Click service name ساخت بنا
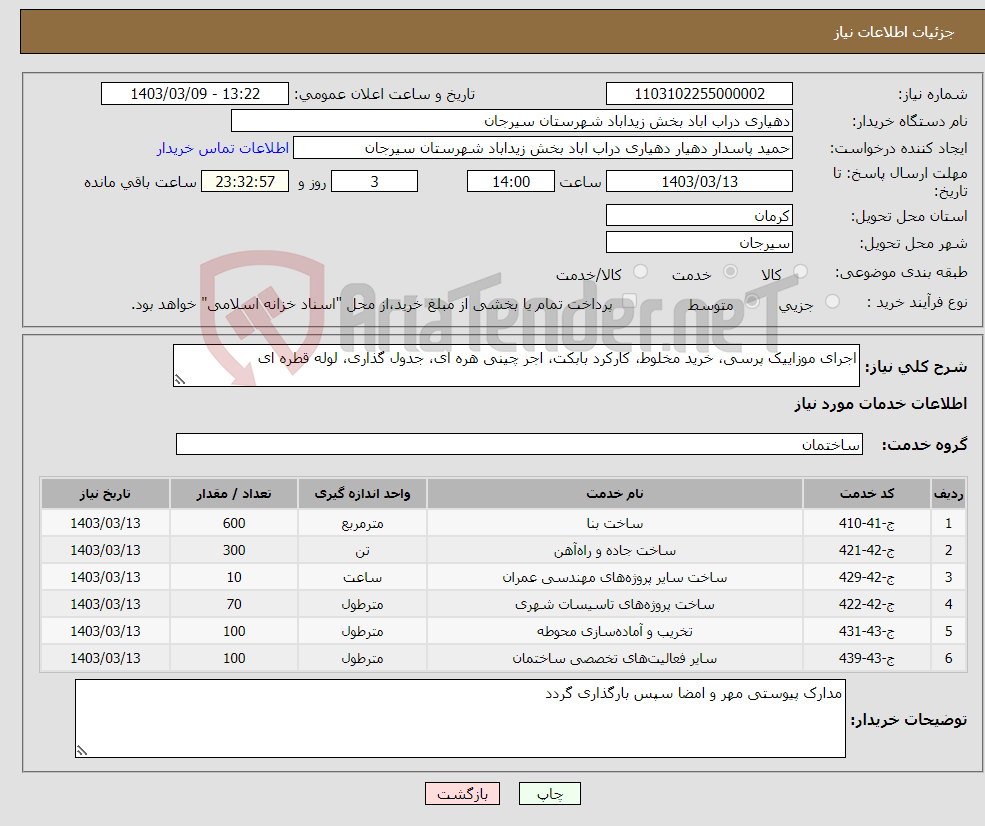Image resolution: width=985 pixels, height=826 pixels. 615,523
